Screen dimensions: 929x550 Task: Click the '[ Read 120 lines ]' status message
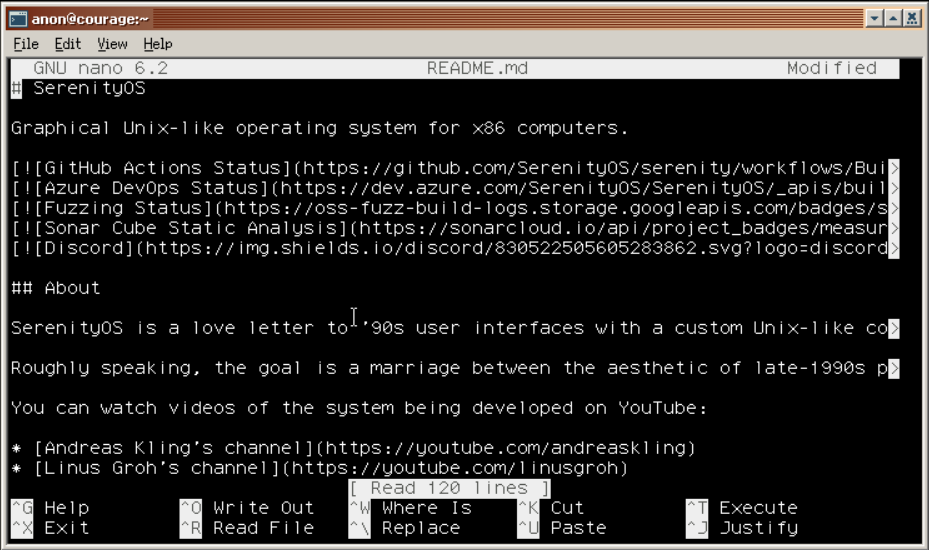click(x=449, y=488)
